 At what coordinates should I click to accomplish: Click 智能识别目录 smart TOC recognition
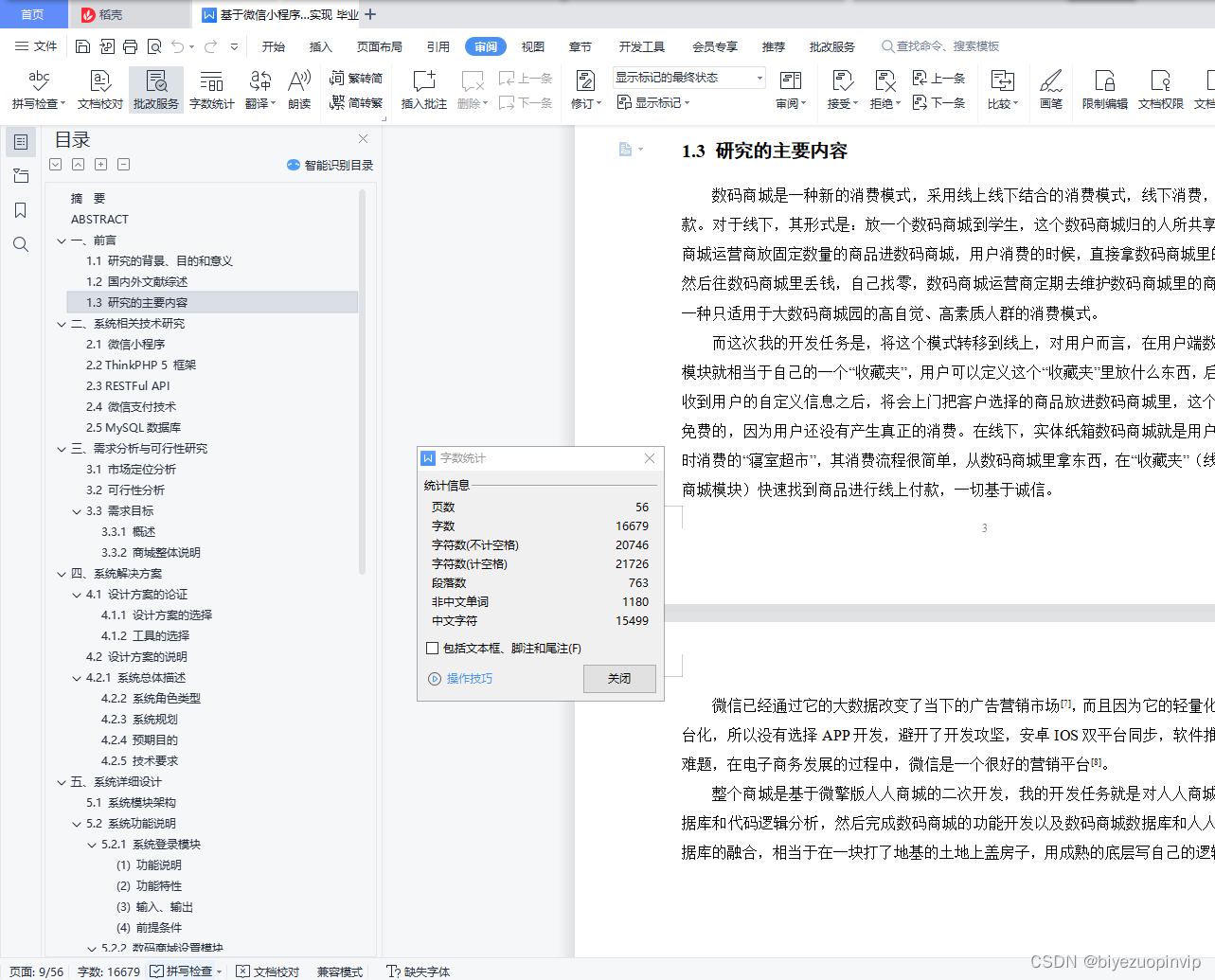[x=330, y=165]
